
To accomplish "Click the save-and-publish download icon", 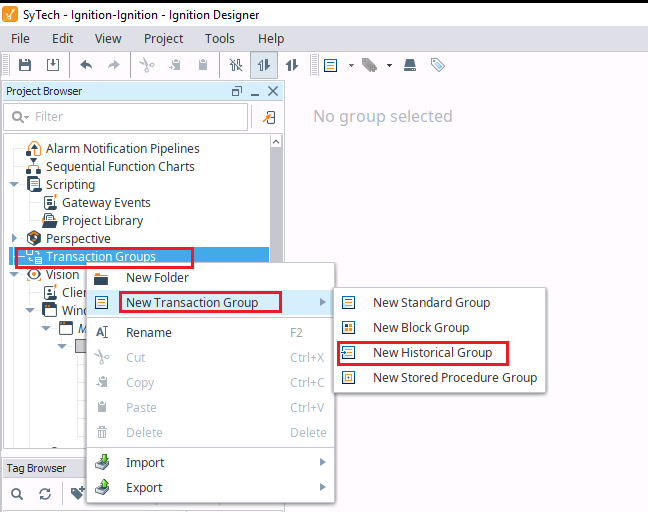I will (x=53, y=65).
